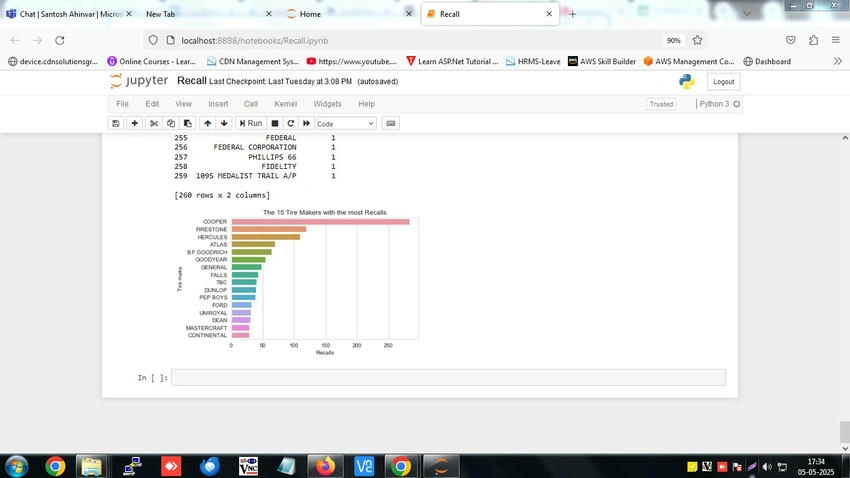The image size is (850, 478).
Task: Open the Online Courses bookmark
Action: coord(151,61)
